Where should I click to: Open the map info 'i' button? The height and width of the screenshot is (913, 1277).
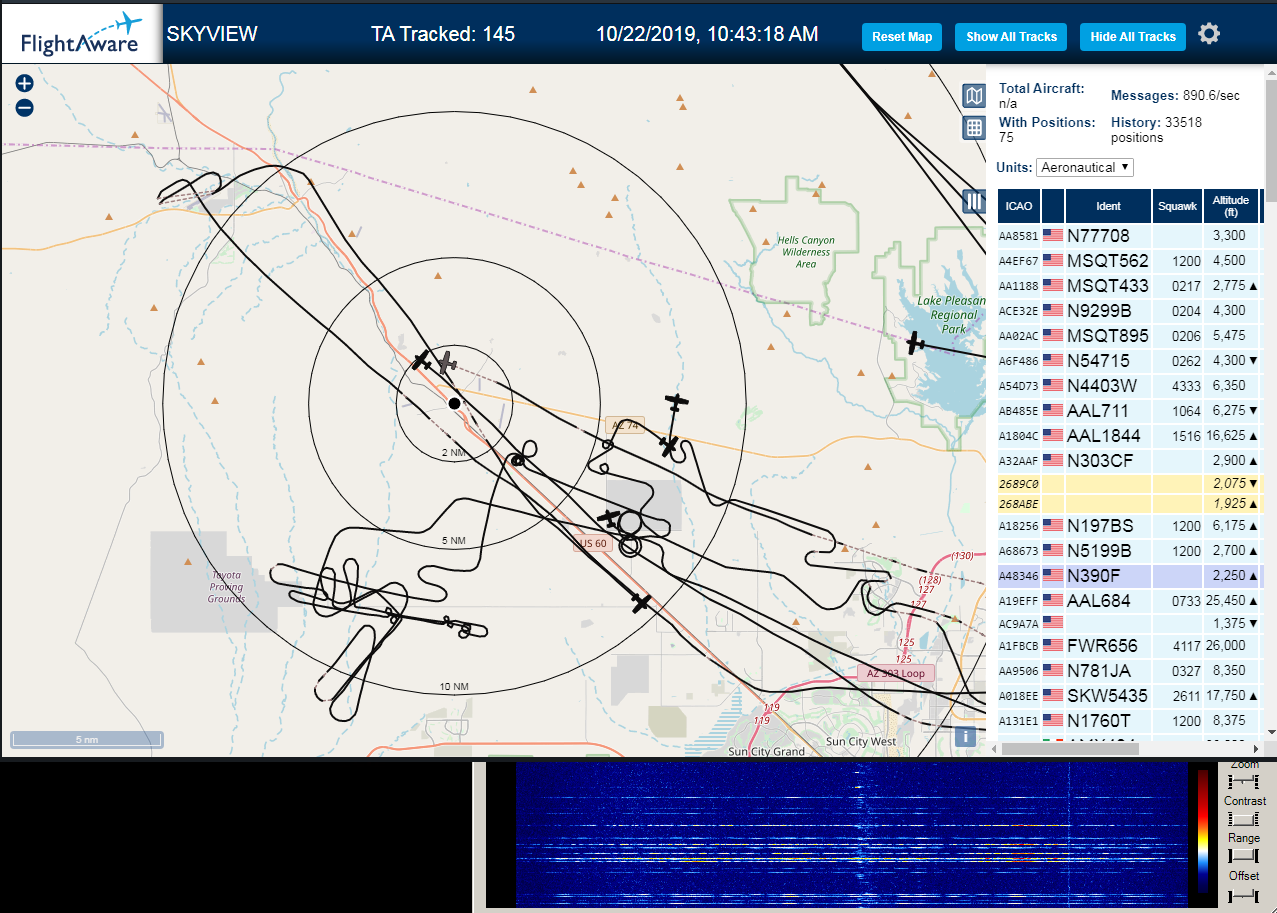(965, 737)
